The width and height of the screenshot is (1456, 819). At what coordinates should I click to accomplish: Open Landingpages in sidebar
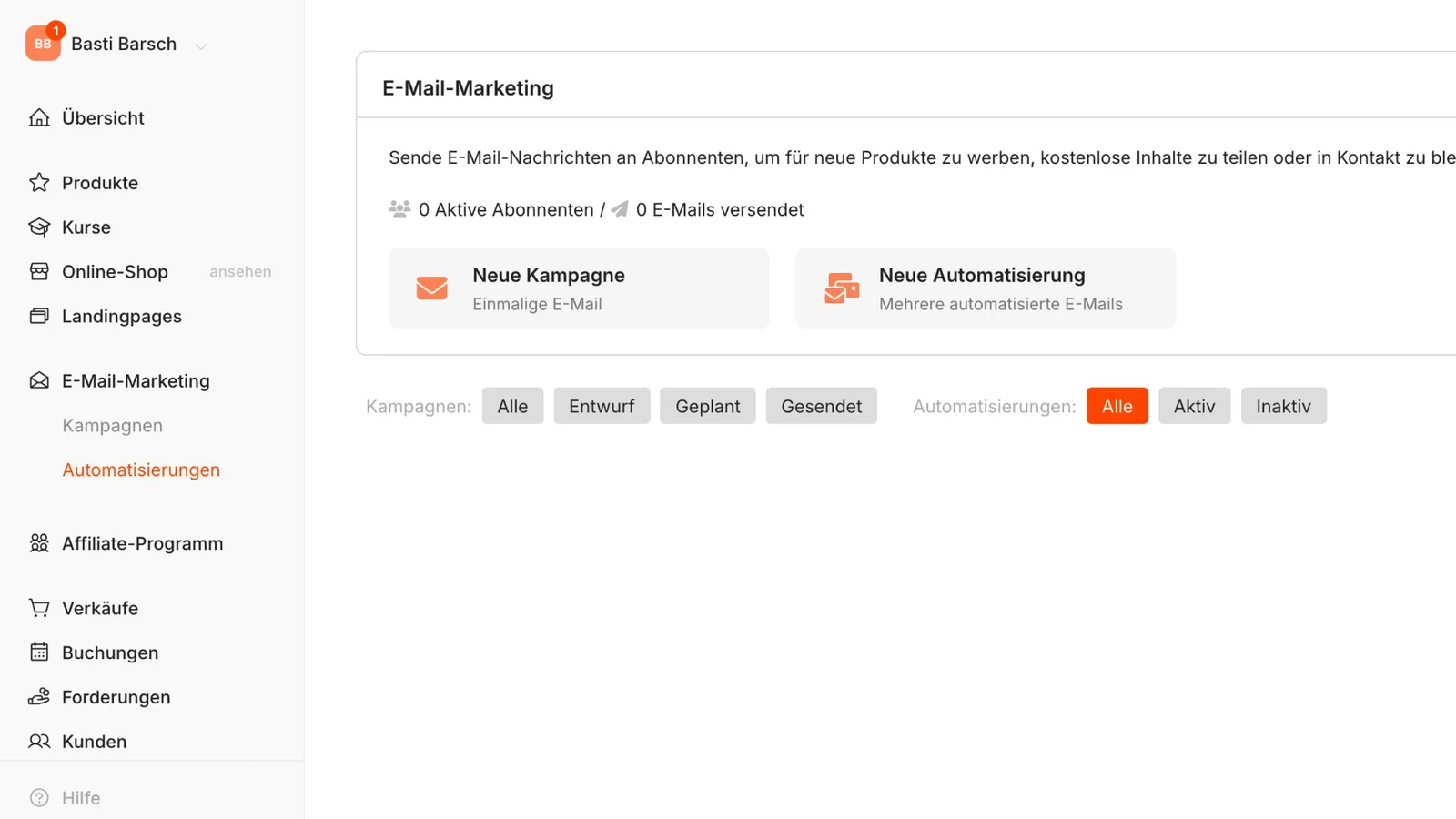coord(122,317)
